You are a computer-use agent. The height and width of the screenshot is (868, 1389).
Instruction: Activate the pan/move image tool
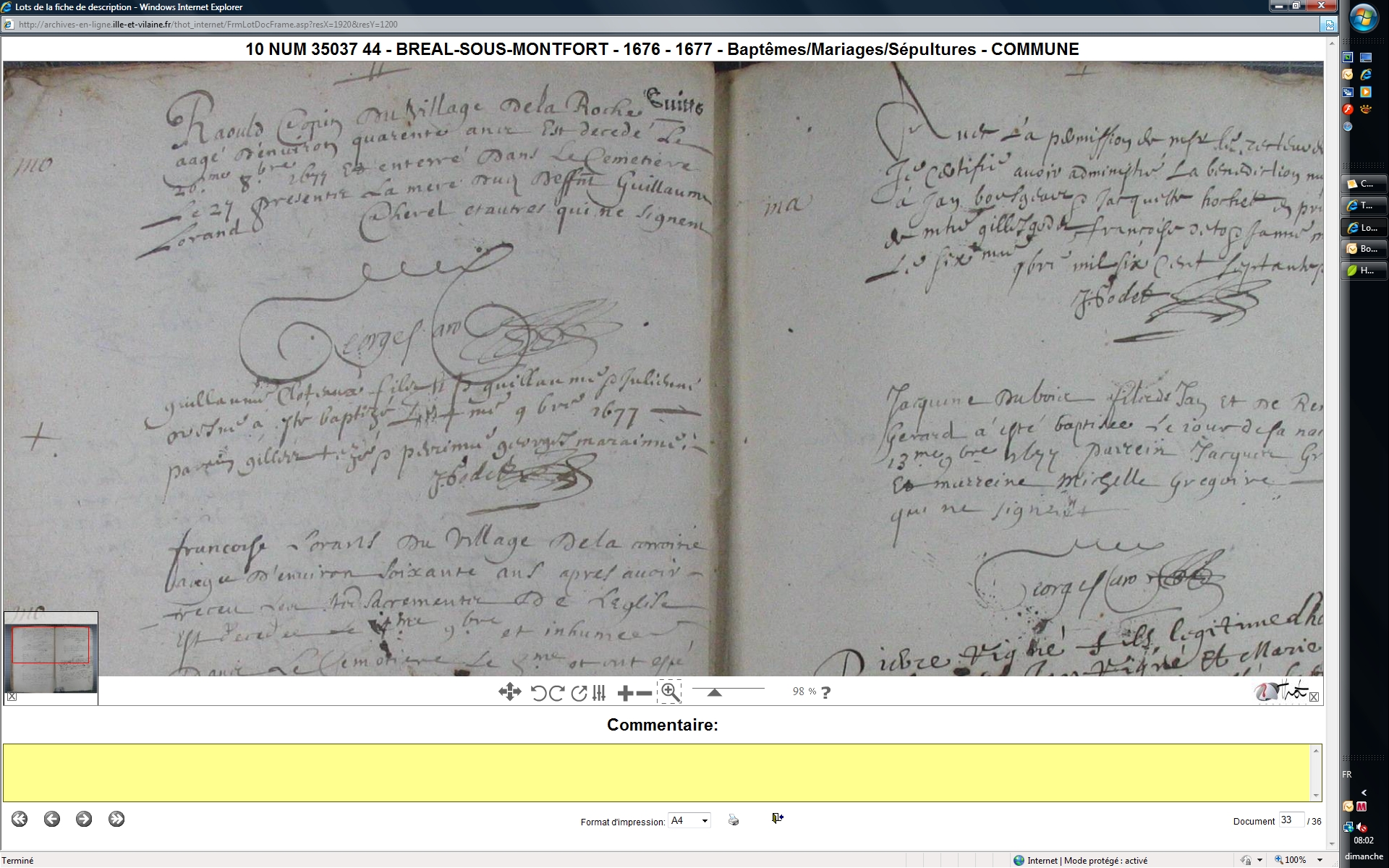[x=509, y=692]
